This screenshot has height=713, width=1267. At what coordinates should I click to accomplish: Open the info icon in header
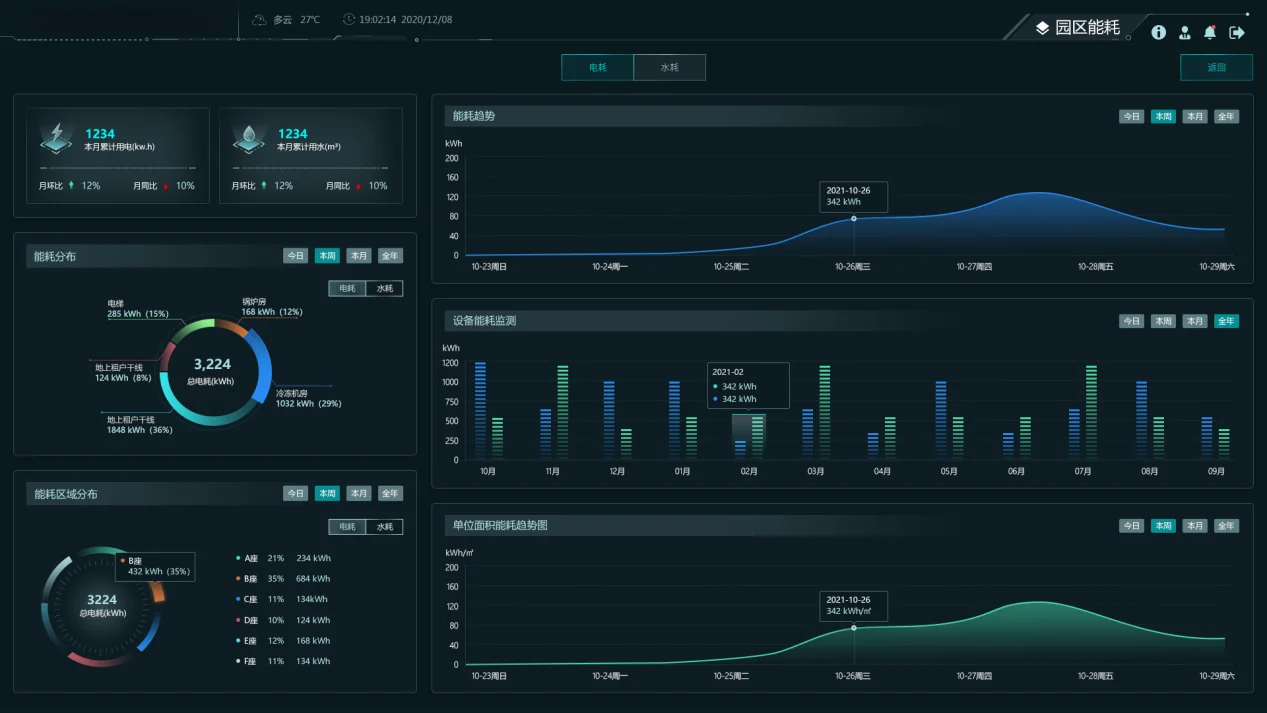1158,32
